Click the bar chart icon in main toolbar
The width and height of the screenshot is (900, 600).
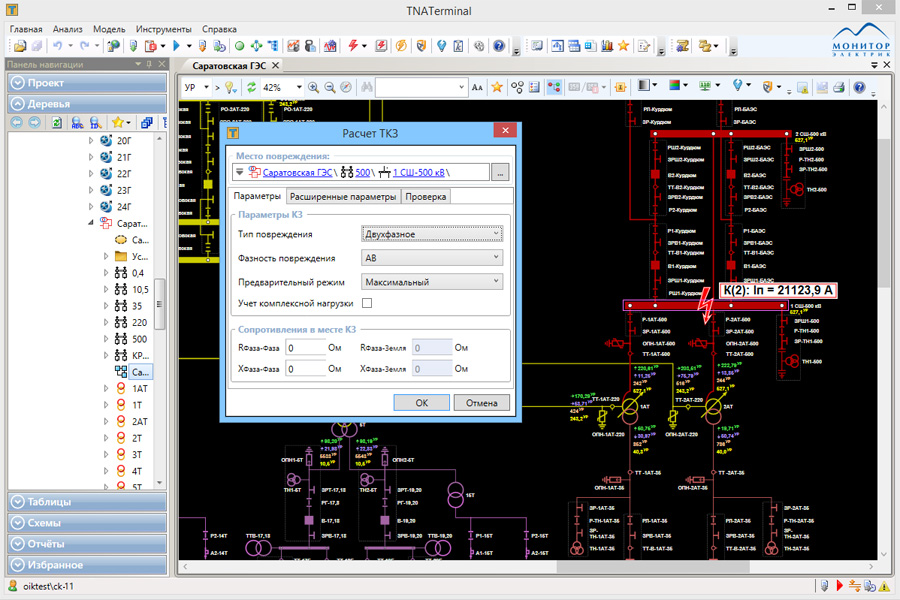tap(607, 46)
